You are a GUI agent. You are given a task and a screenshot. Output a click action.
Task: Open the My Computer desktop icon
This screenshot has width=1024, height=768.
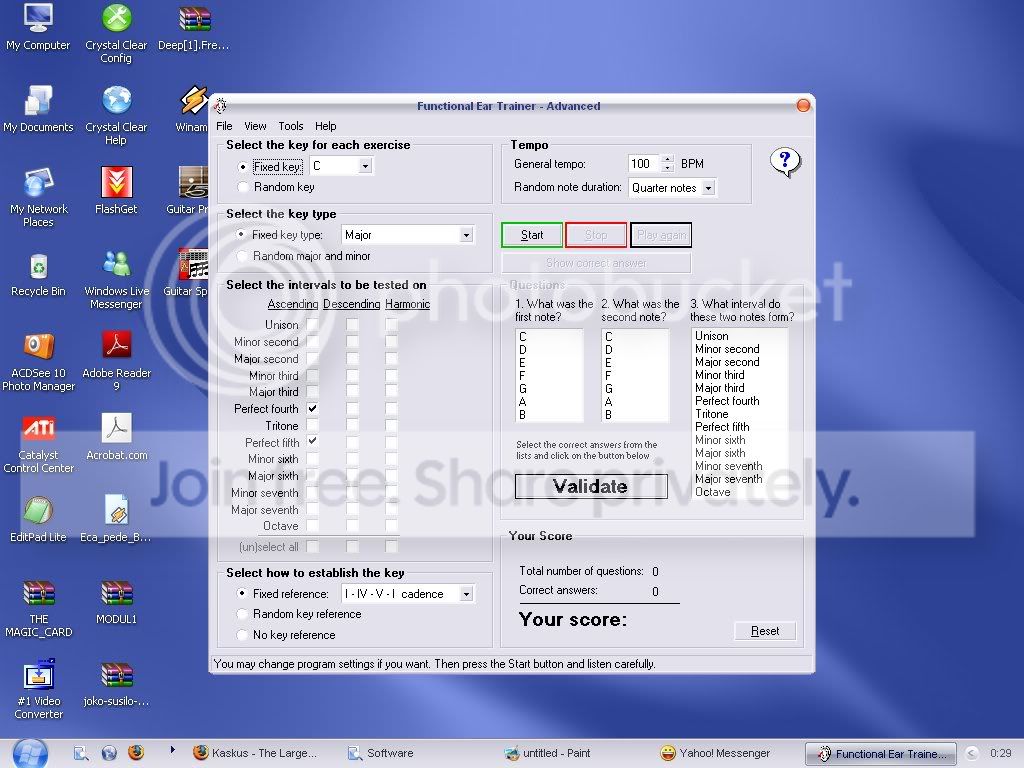38,27
